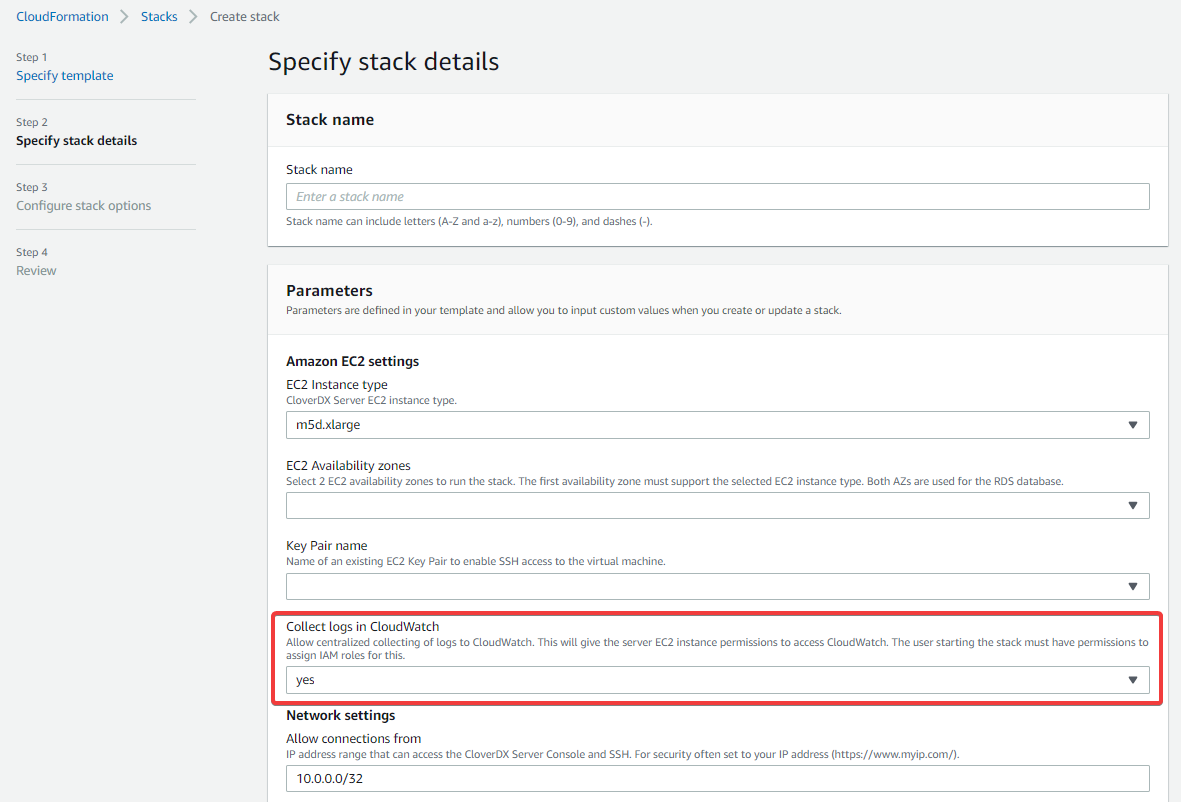The height and width of the screenshot is (802, 1181).
Task: Click the breadcrumb chevron after CloudFormation
Action: (122, 16)
